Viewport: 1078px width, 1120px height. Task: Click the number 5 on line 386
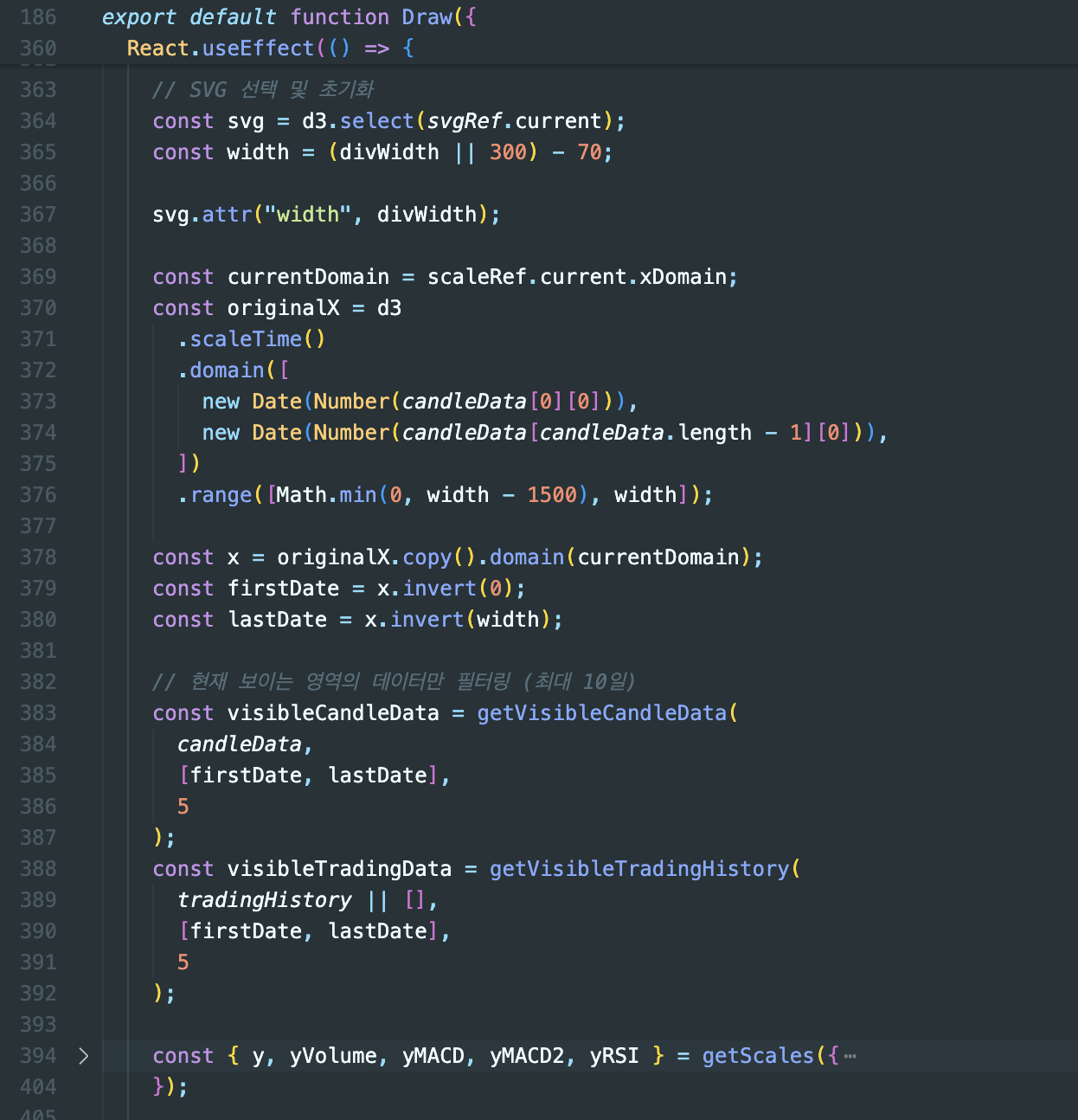[x=183, y=806]
